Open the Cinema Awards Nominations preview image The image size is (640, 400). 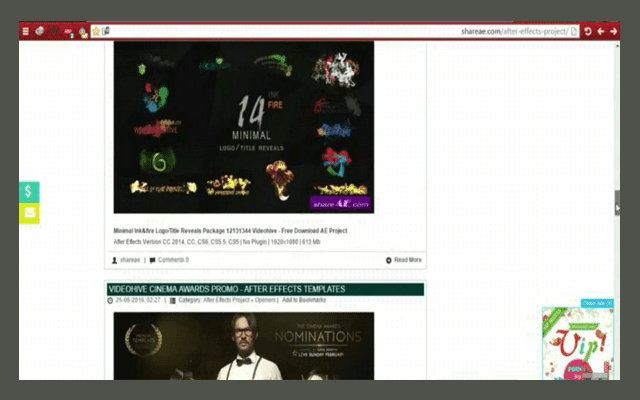244,346
